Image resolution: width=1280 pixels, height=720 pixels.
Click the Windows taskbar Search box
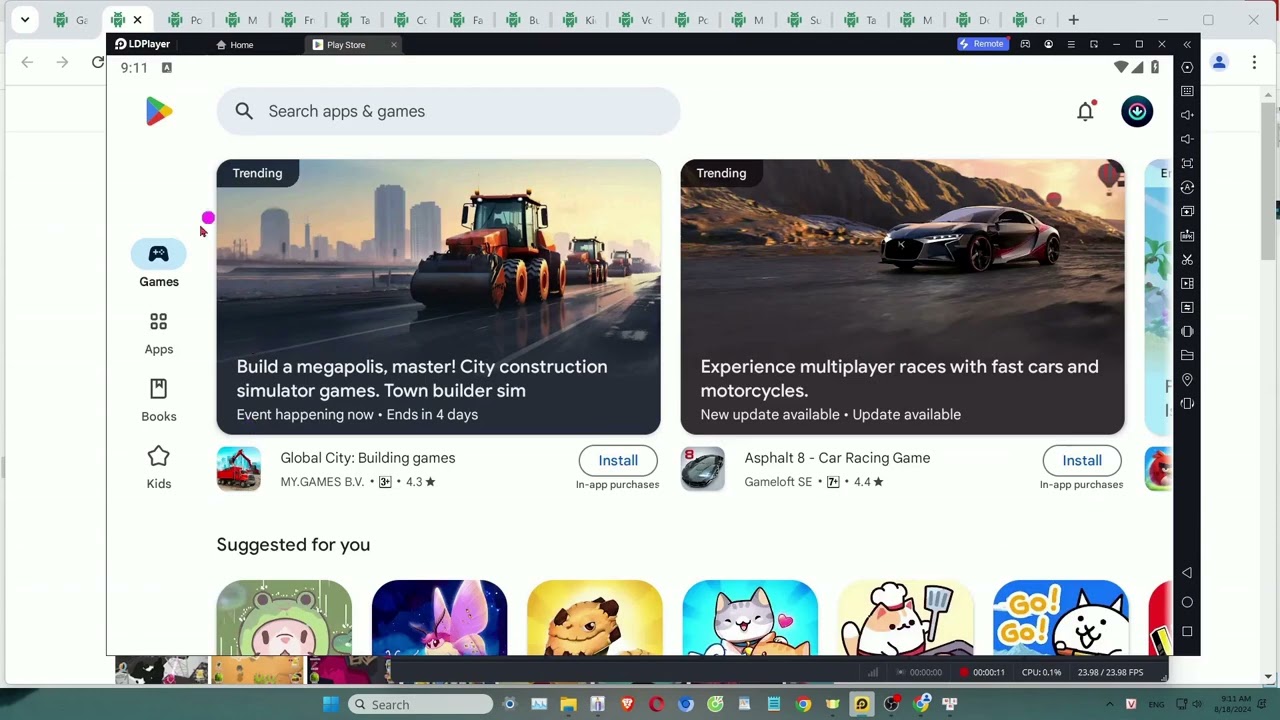(x=420, y=704)
